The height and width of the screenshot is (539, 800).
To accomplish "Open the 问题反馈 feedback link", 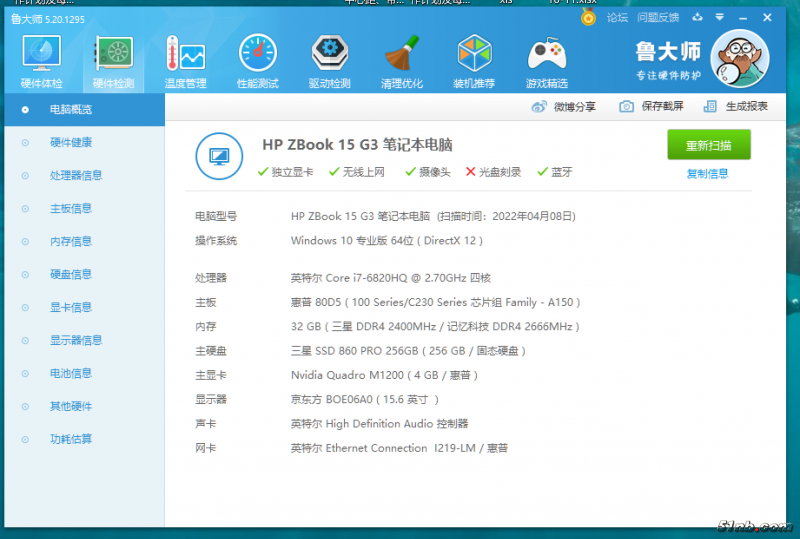I will click(657, 17).
